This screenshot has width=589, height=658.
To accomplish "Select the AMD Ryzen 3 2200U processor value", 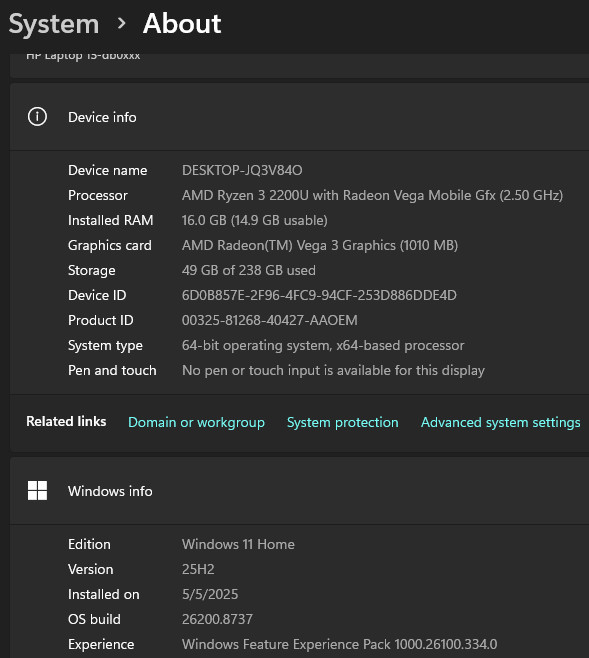I will (x=372, y=195).
